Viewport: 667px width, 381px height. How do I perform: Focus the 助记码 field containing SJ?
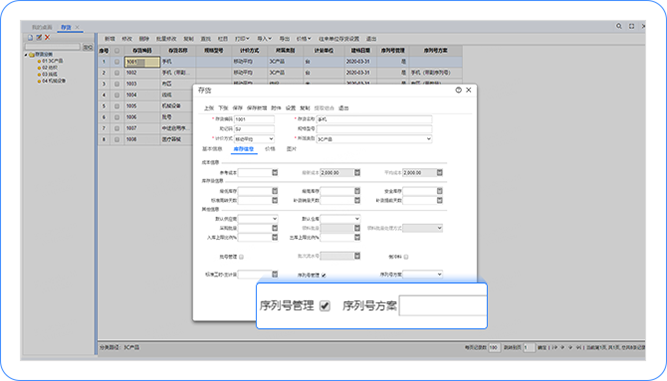pos(254,129)
